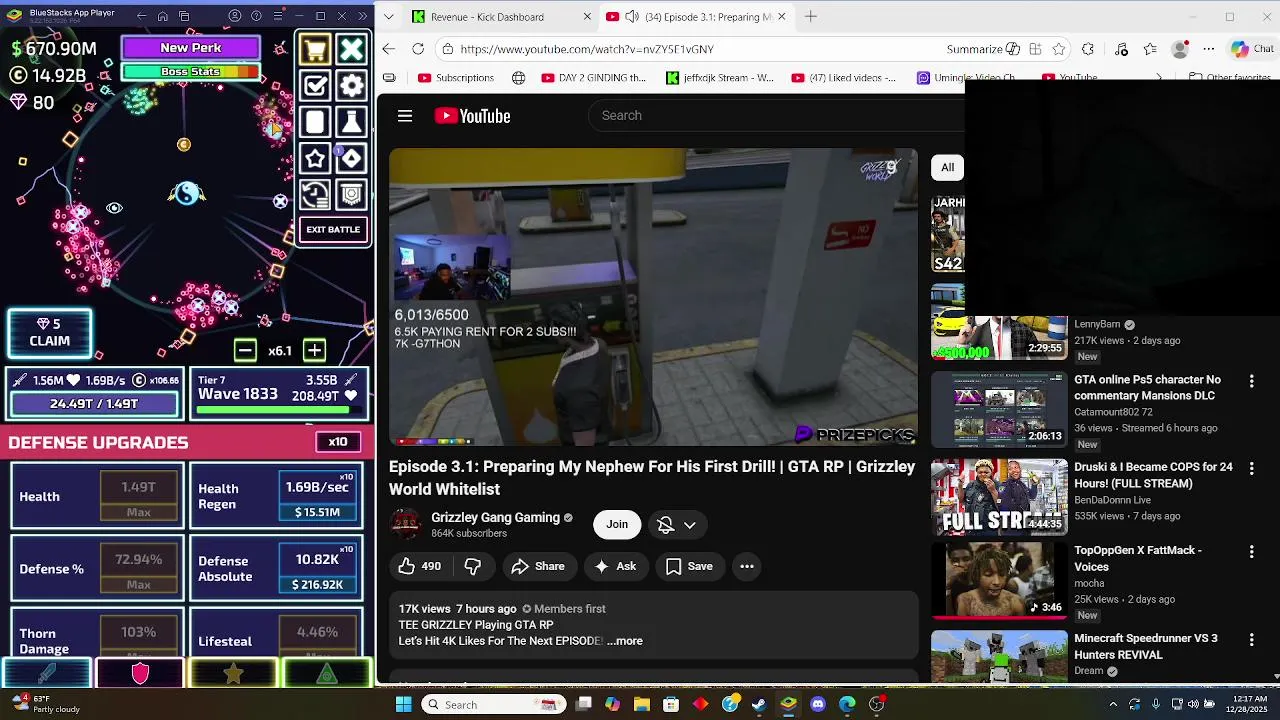Image resolution: width=1280 pixels, height=720 pixels.
Task: Open the jeffxdjk Stream bookmark
Action: click(x=720, y=78)
